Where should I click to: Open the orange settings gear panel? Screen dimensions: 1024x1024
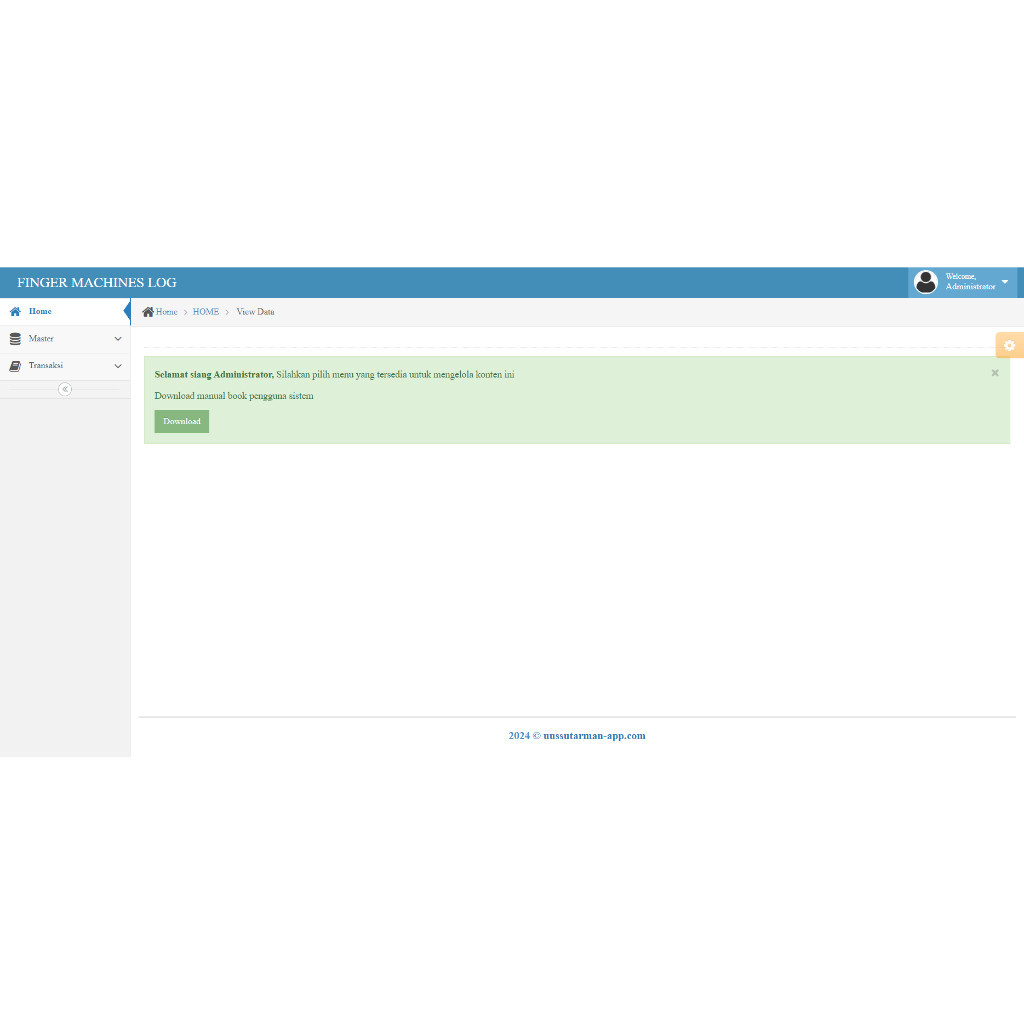(1010, 345)
